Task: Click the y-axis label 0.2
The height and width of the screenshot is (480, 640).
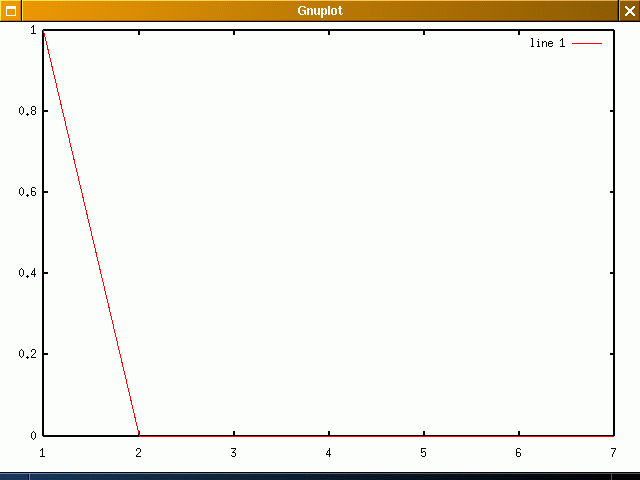Action: click(28, 354)
